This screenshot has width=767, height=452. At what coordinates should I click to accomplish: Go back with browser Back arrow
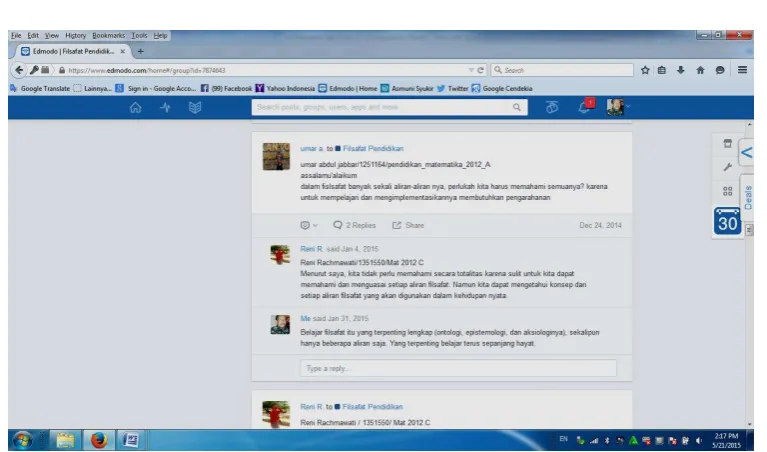click(x=19, y=70)
